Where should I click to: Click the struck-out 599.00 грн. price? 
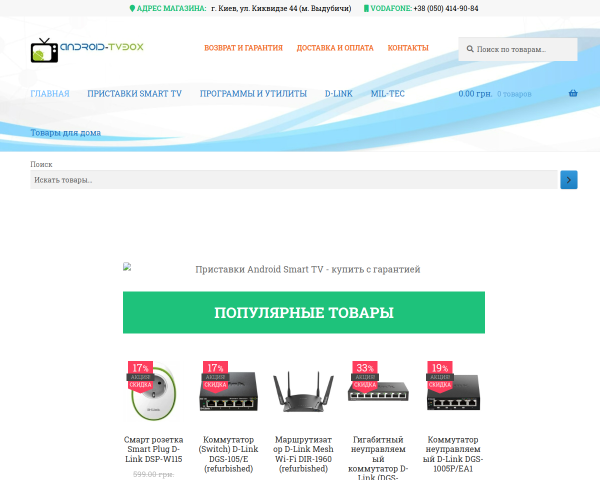pos(153,475)
